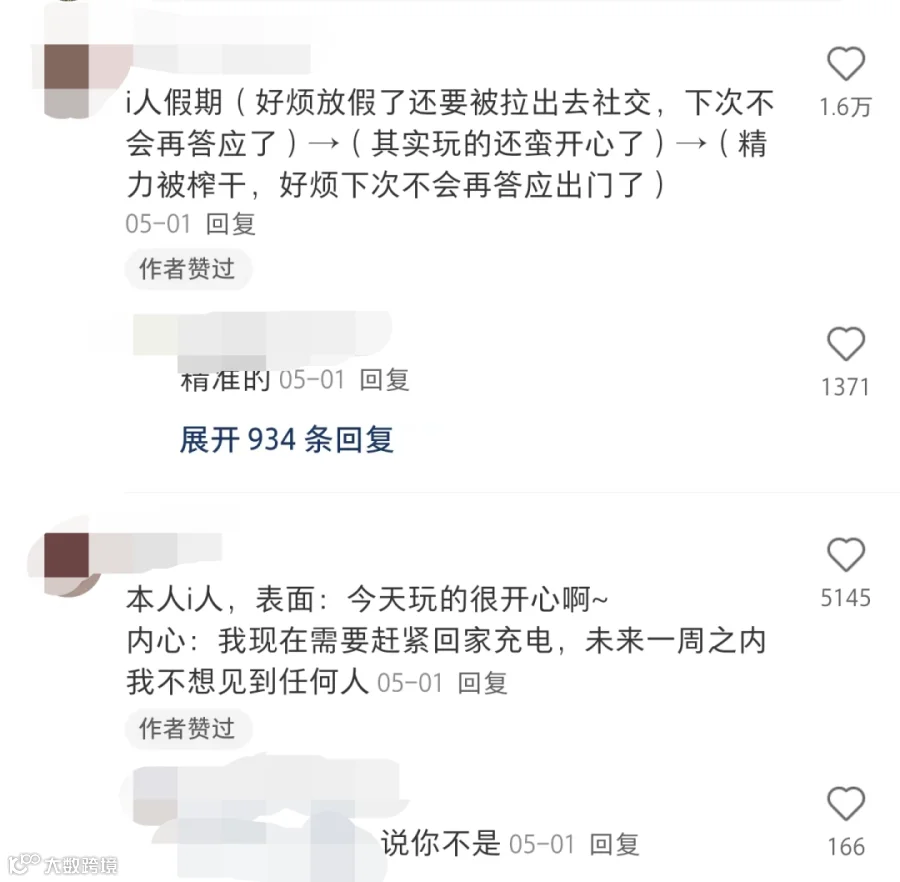900x882 pixels.
Task: Reply to the 说你不是 comment
Action: pos(614,844)
